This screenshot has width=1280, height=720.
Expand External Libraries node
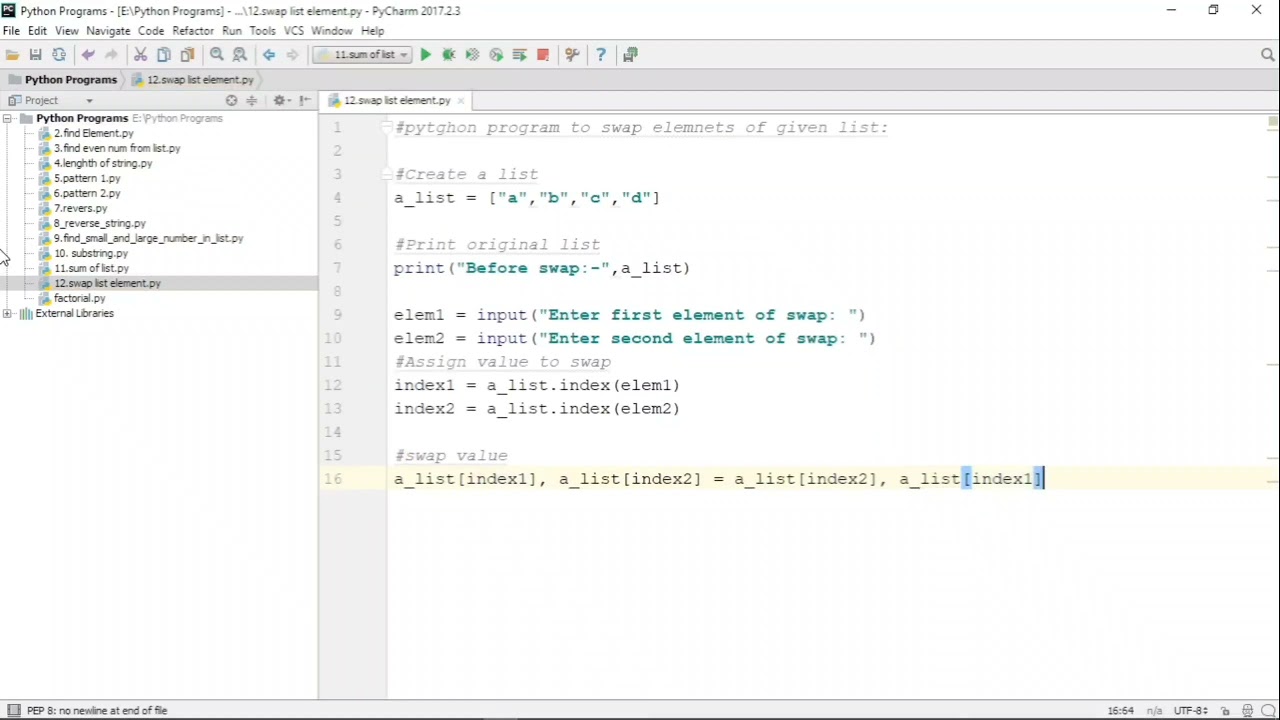click(8, 313)
